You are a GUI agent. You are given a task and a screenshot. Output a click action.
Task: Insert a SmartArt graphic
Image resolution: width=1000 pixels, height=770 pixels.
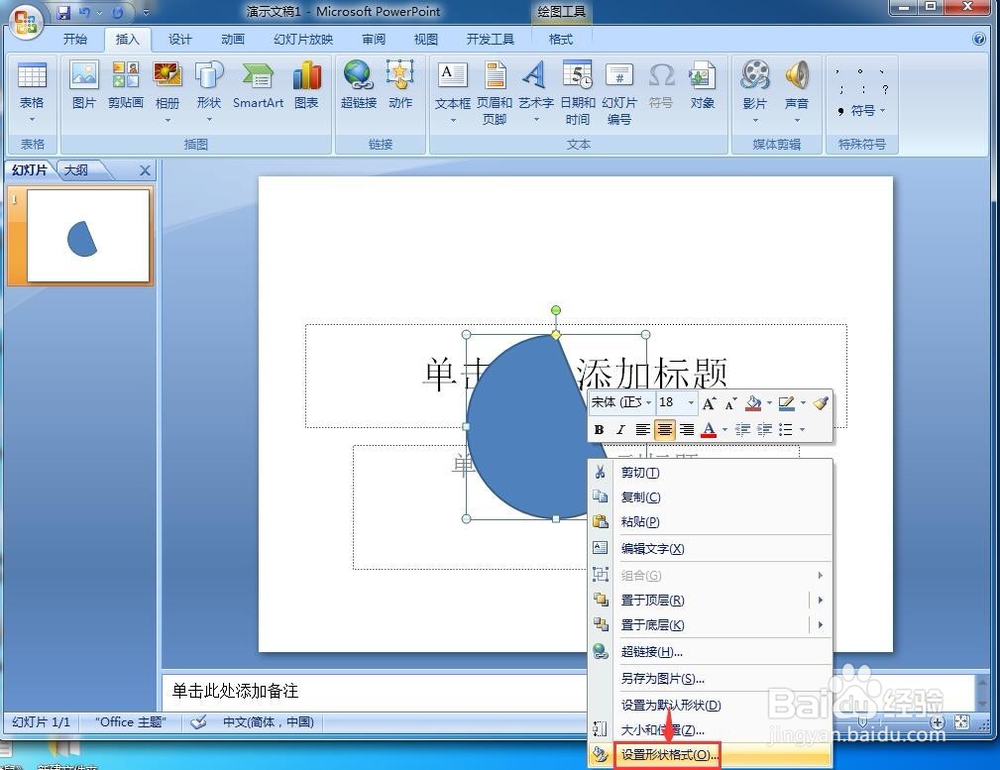coord(257,88)
